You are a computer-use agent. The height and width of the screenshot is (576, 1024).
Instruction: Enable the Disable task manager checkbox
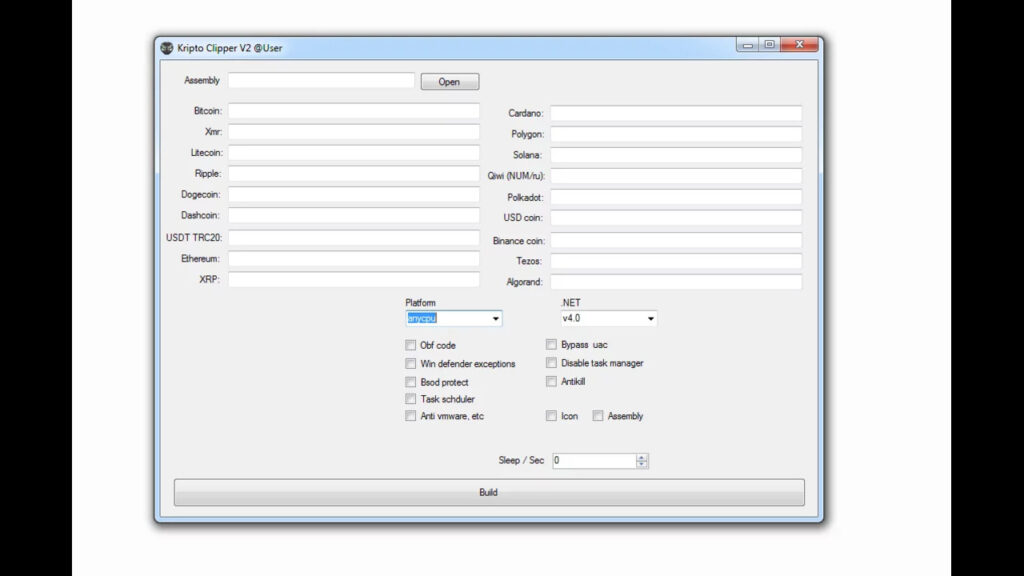click(x=551, y=362)
